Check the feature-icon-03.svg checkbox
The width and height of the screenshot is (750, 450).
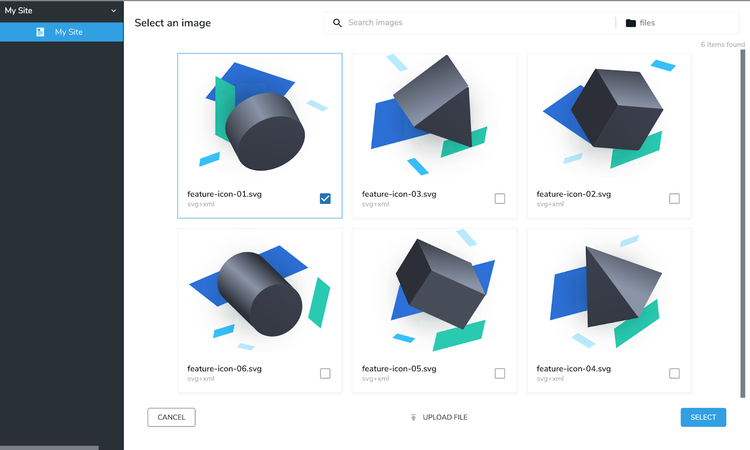500,198
